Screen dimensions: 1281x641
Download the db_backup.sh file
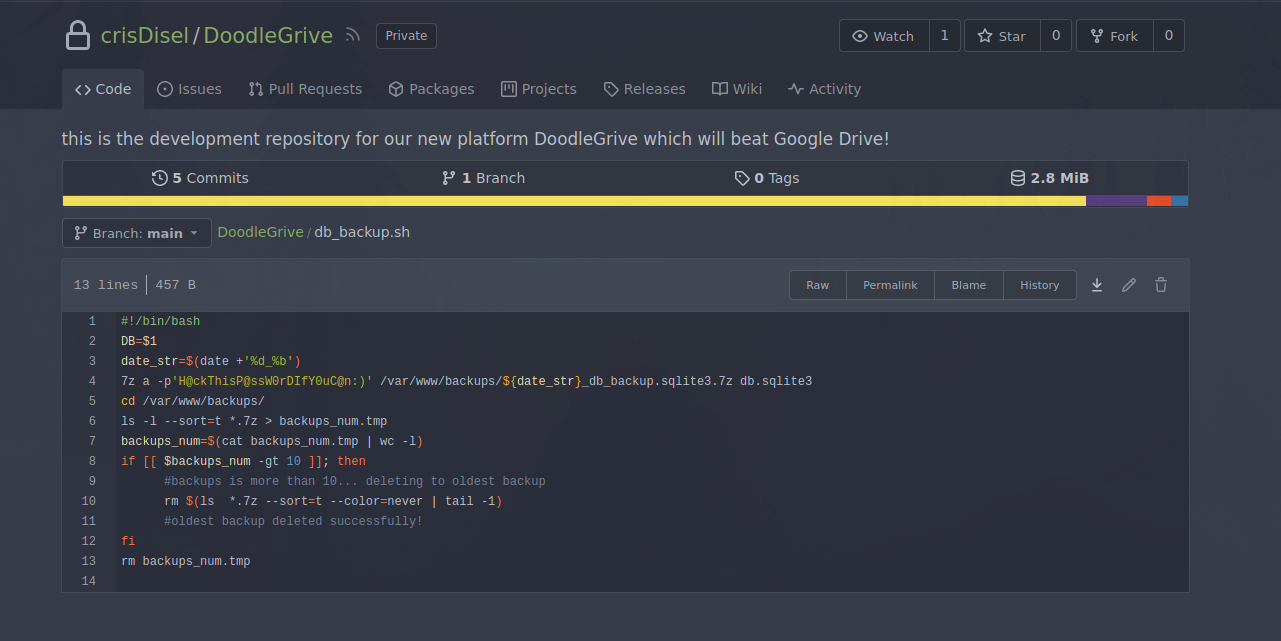tap(1097, 285)
